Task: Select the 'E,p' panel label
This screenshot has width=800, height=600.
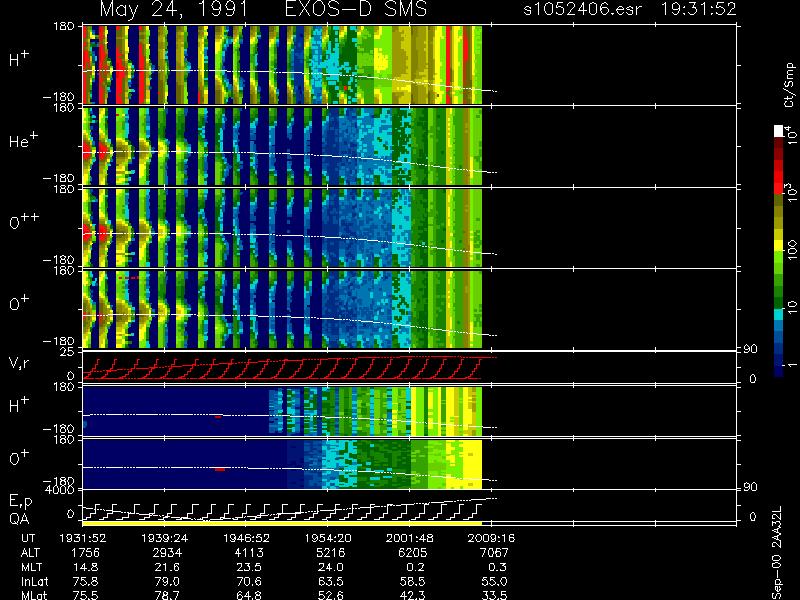Action: [20, 502]
